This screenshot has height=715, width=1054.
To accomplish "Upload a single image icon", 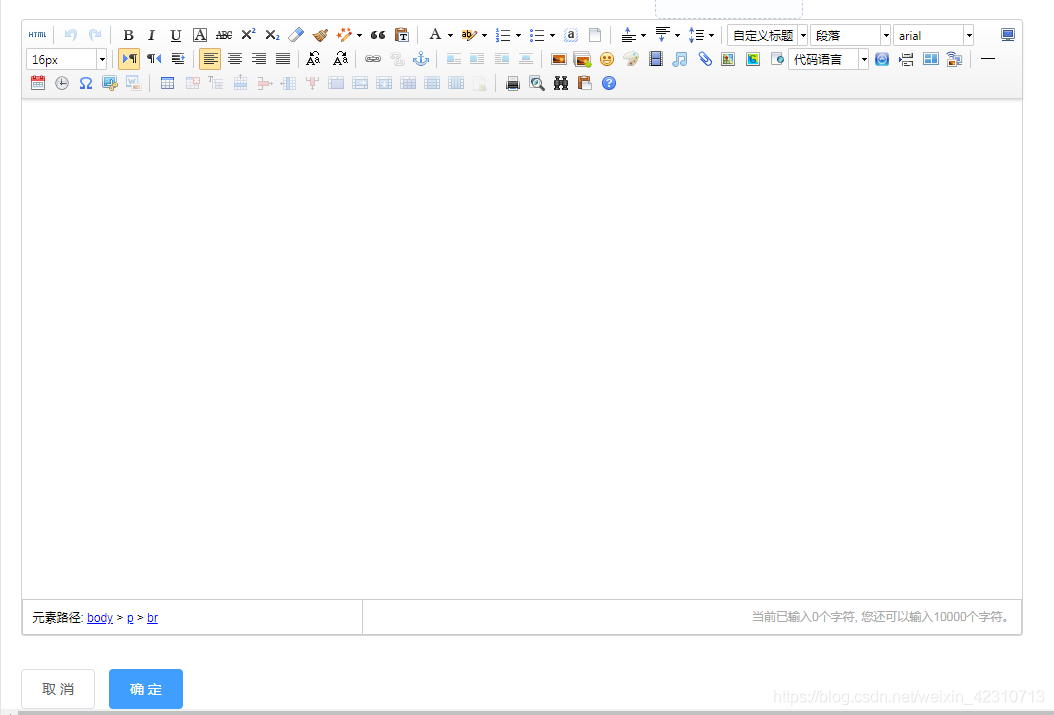I will (x=558, y=59).
